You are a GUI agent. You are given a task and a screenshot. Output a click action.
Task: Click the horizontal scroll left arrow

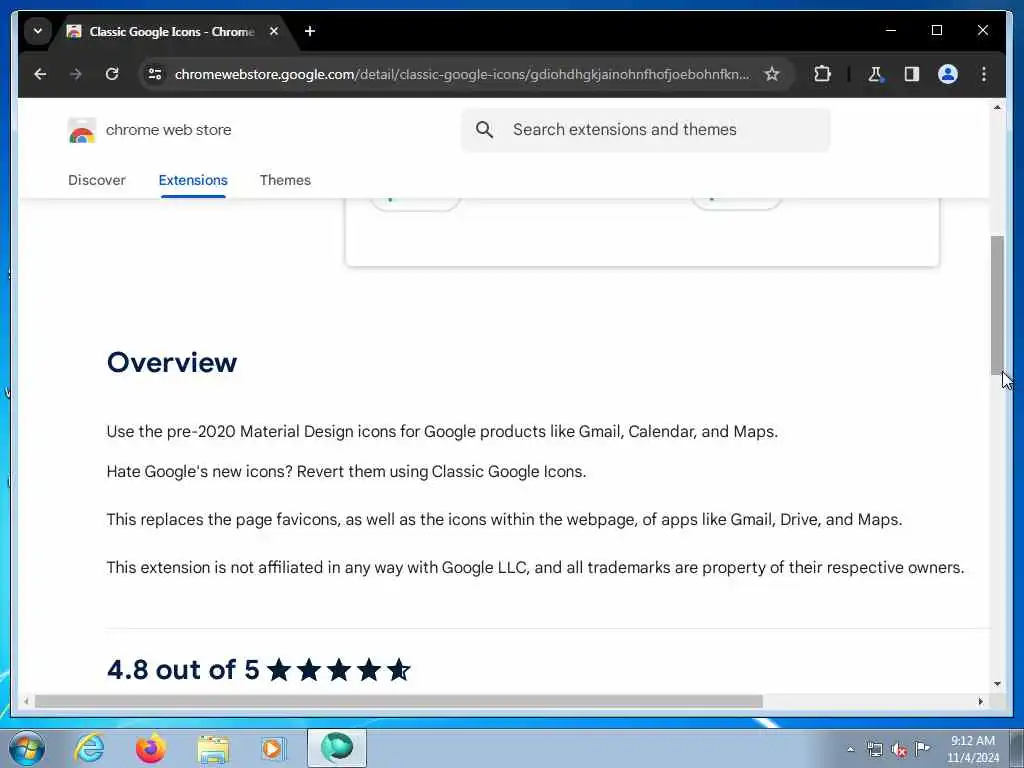[x=26, y=701]
